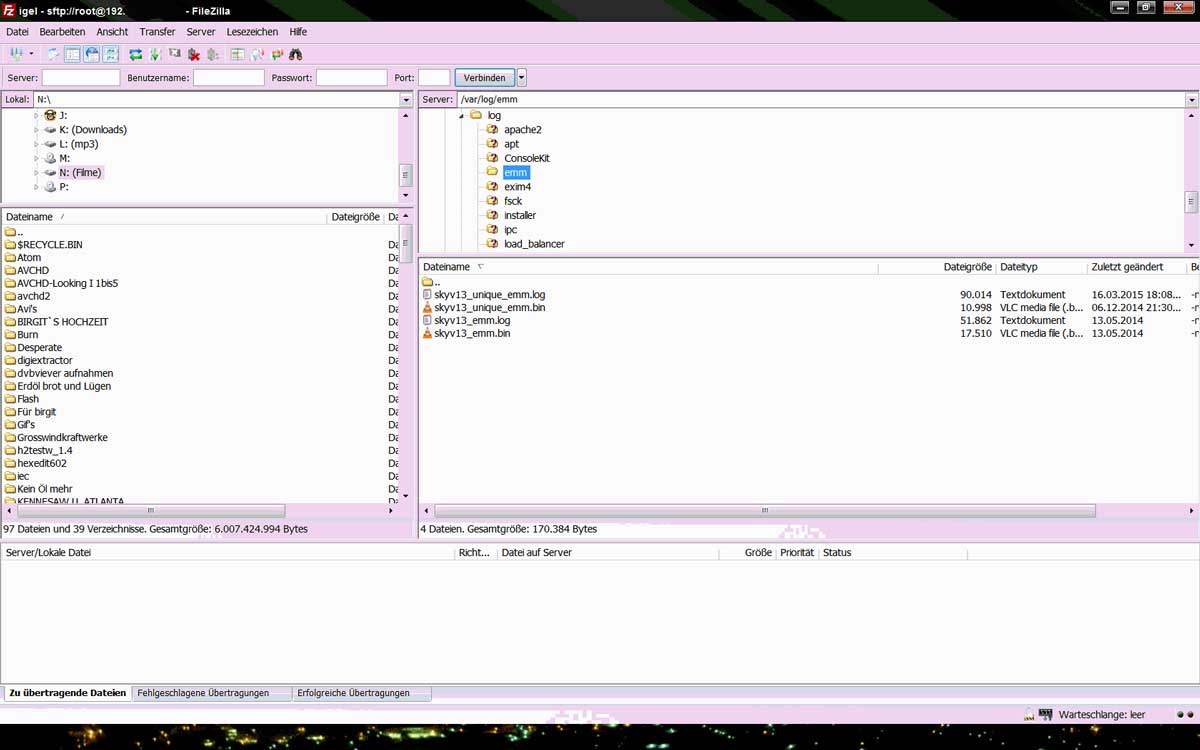Expand the K: (Downloads) drive node
Viewport: 1200px width, 750px height.
pyautogui.click(x=37, y=130)
